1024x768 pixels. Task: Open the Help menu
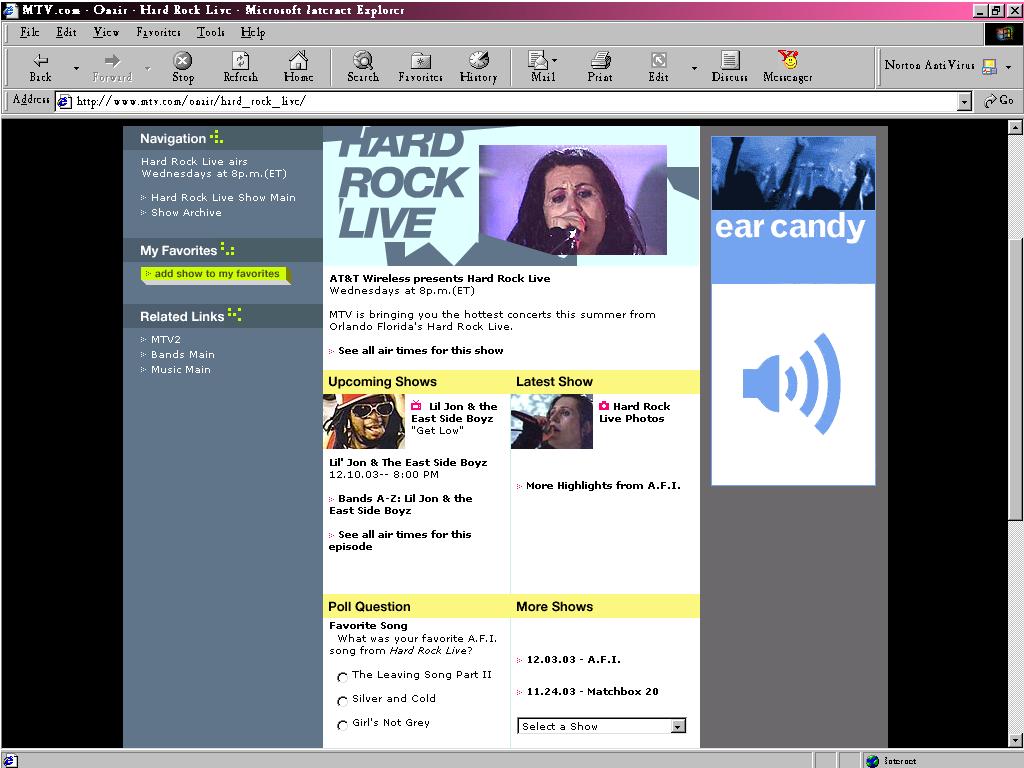pos(253,32)
